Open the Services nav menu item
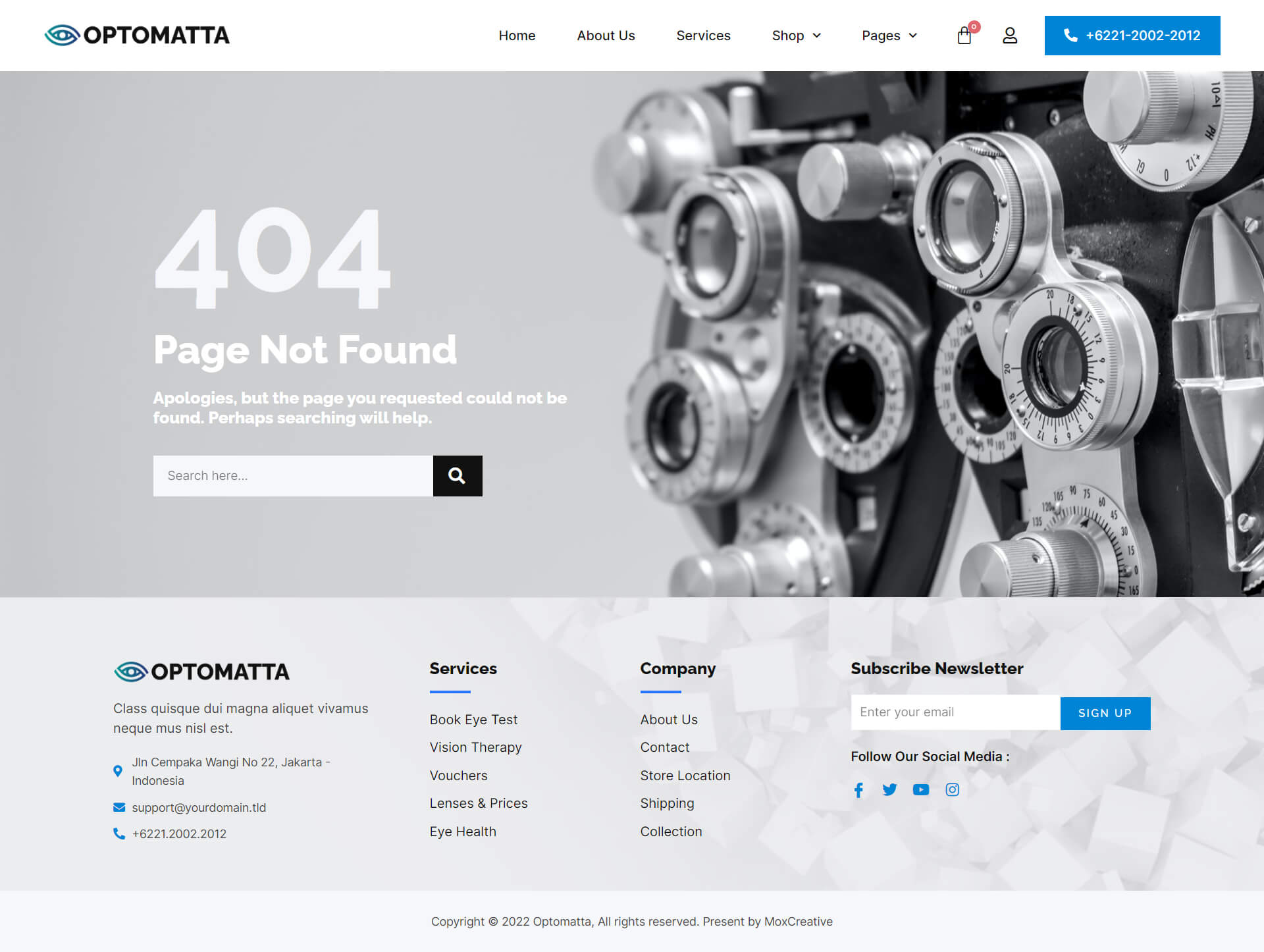The width and height of the screenshot is (1264, 952). tap(703, 36)
